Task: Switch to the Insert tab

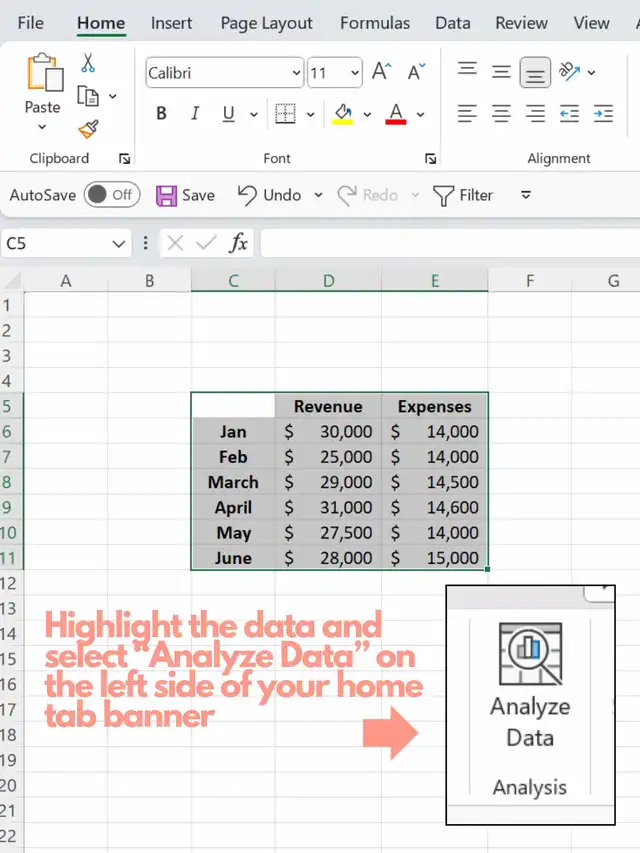Action: click(x=172, y=23)
